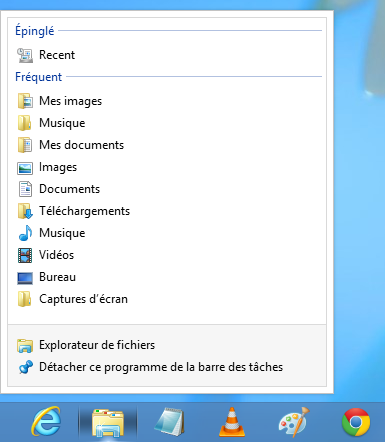Click the File Explorer taskbar button
The height and width of the screenshot is (442, 385).
108,423
